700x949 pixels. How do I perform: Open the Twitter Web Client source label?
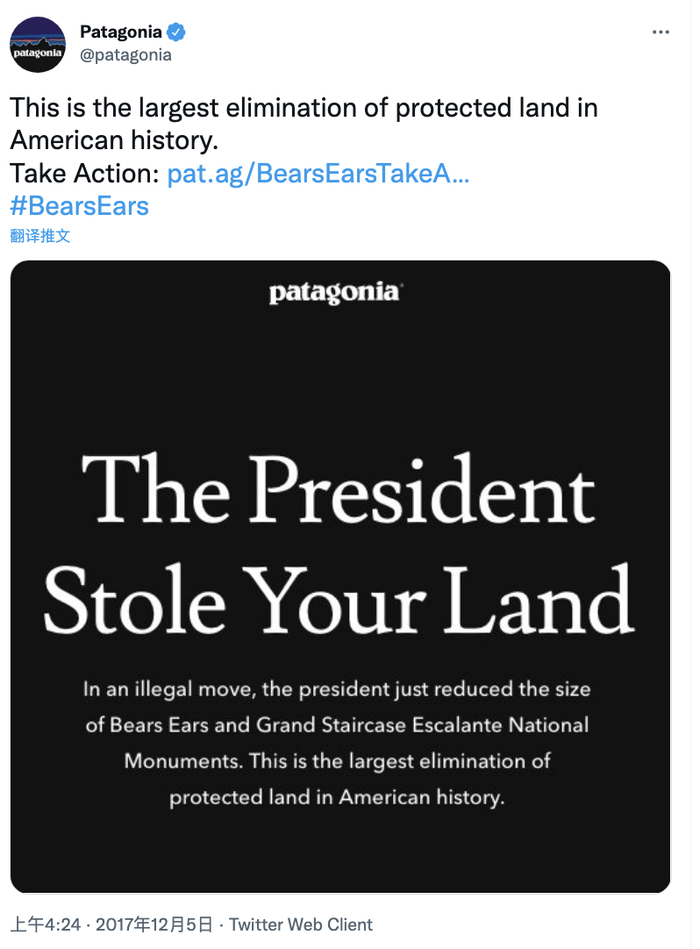301,924
